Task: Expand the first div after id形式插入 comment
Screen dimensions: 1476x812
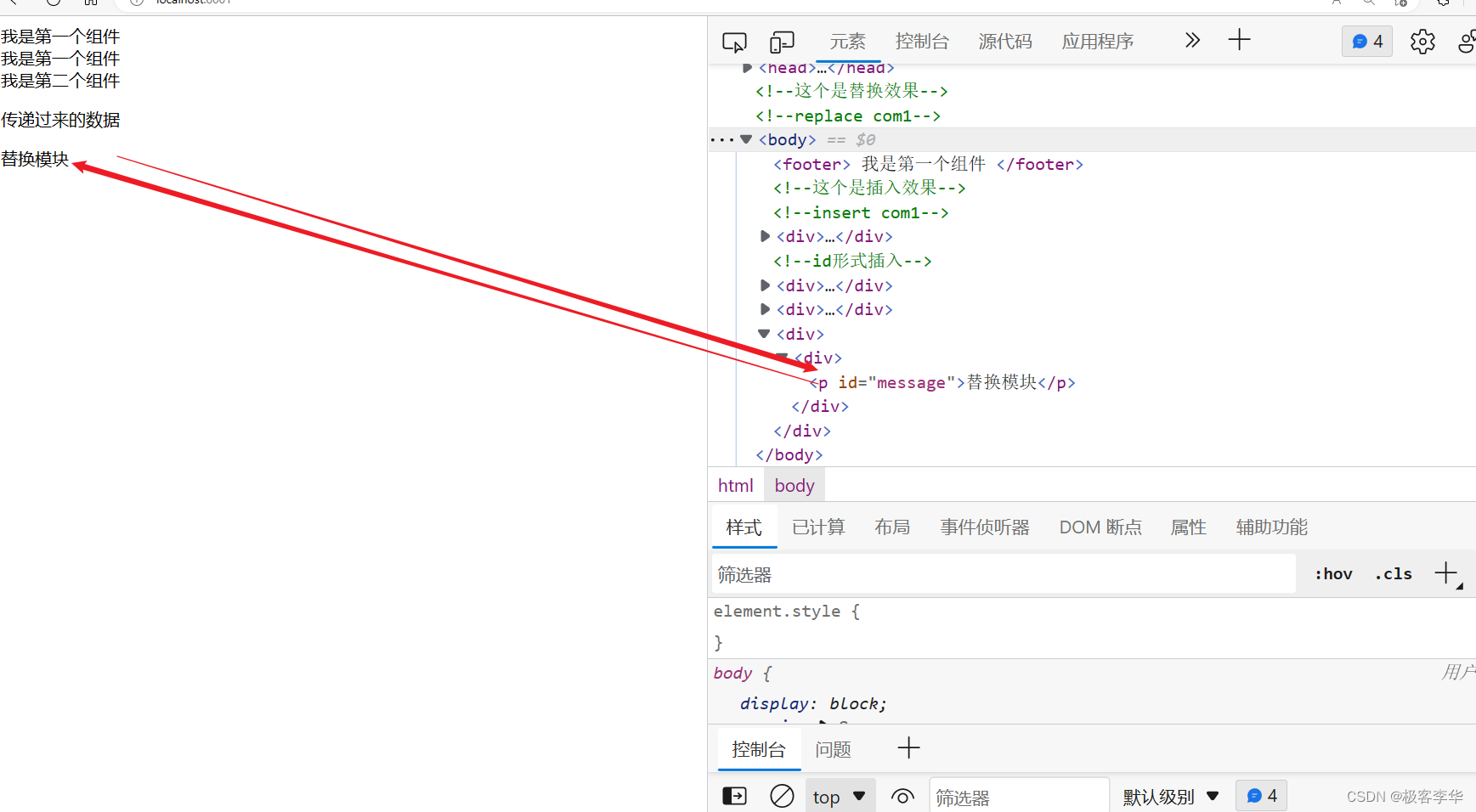Action: (765, 285)
